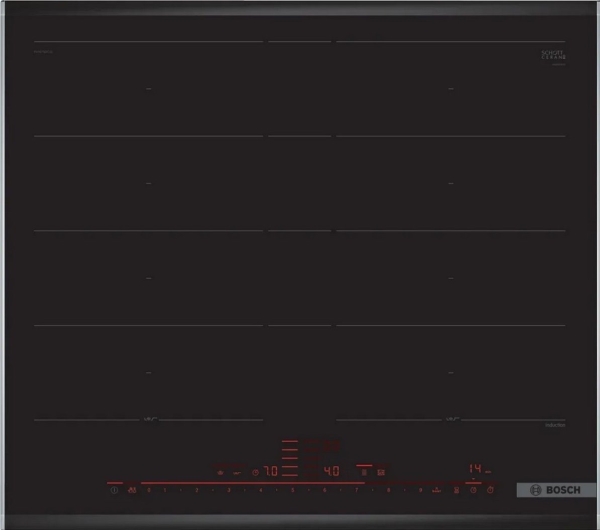
Task: Set power level 6 on the scale
Action: 324,490
